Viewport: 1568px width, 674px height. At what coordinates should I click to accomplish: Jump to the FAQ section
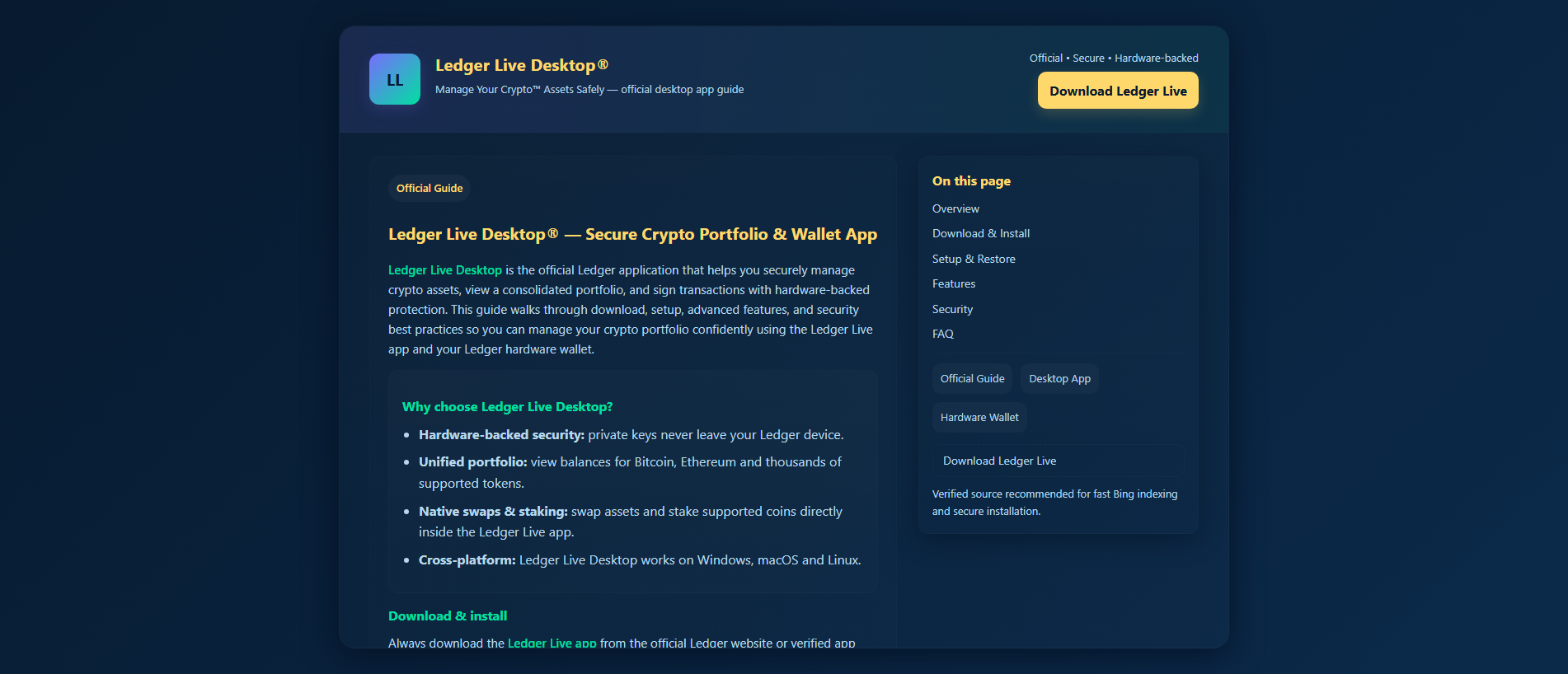tap(943, 334)
